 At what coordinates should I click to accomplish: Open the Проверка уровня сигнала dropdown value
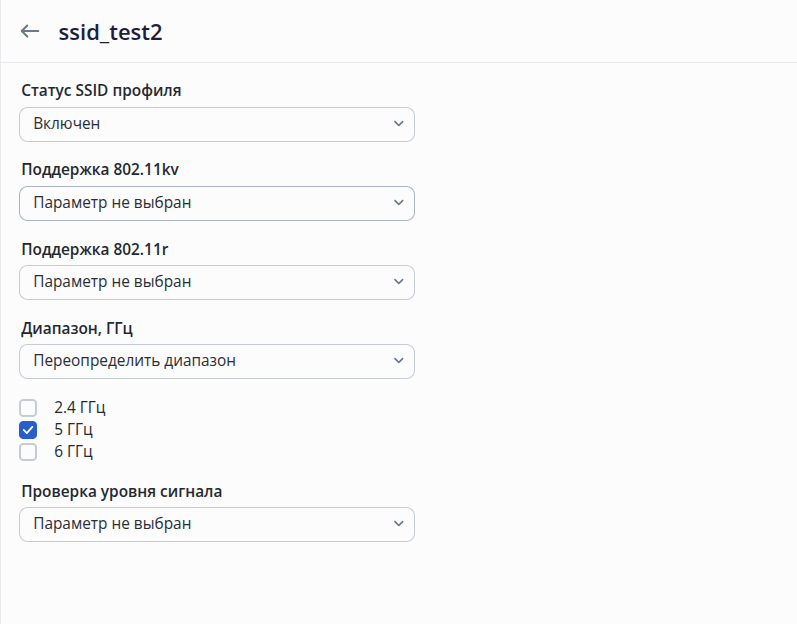click(217, 524)
